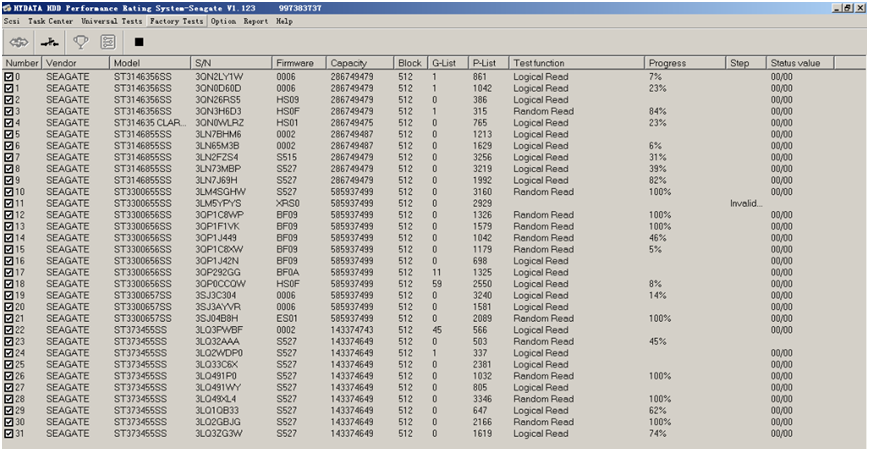Toggle checkbox for drive number 22

(x=9, y=330)
